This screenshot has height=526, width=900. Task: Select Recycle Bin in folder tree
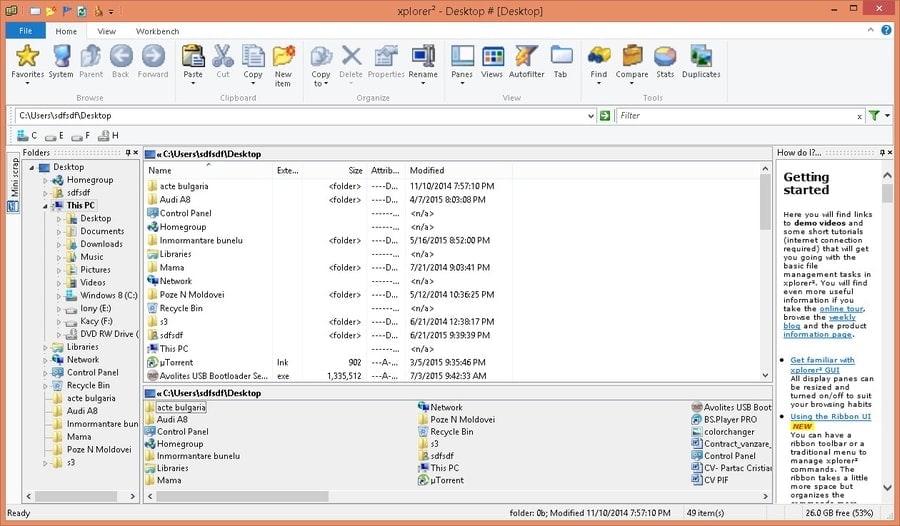click(88, 385)
